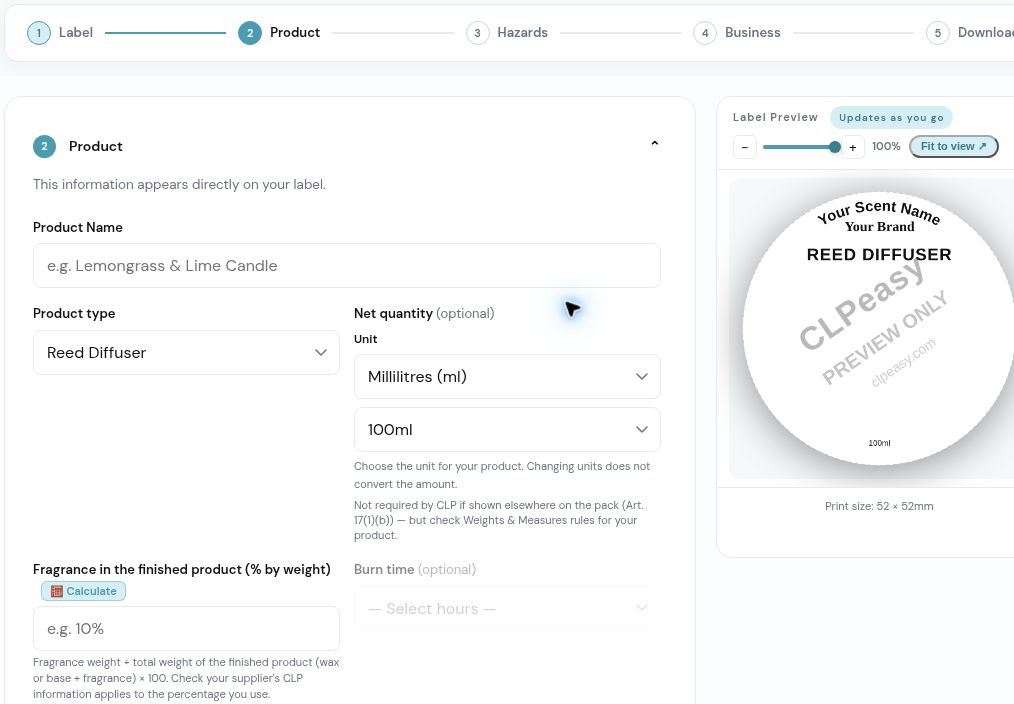The width and height of the screenshot is (1014, 704).
Task: Click the zoom out minus button
Action: coord(744,147)
